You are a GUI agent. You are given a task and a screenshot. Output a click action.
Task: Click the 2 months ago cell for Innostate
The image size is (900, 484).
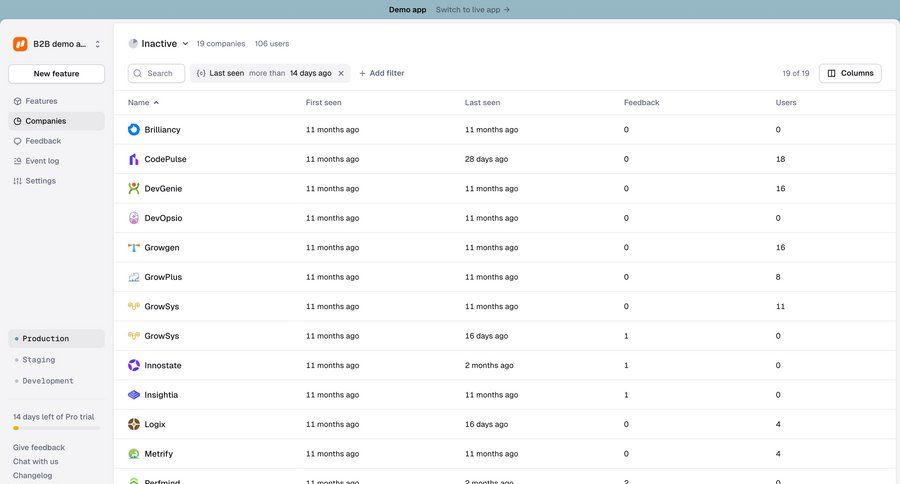(489, 365)
